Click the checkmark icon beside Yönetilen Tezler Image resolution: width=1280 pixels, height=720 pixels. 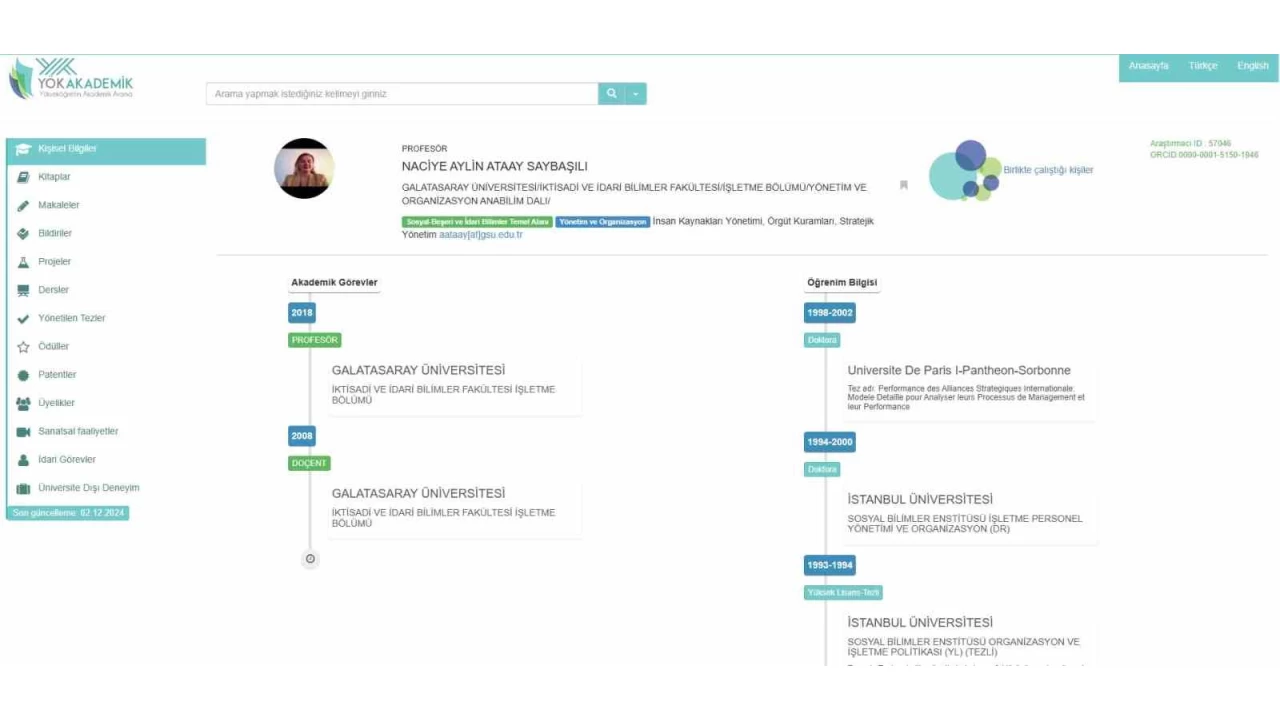(23, 318)
